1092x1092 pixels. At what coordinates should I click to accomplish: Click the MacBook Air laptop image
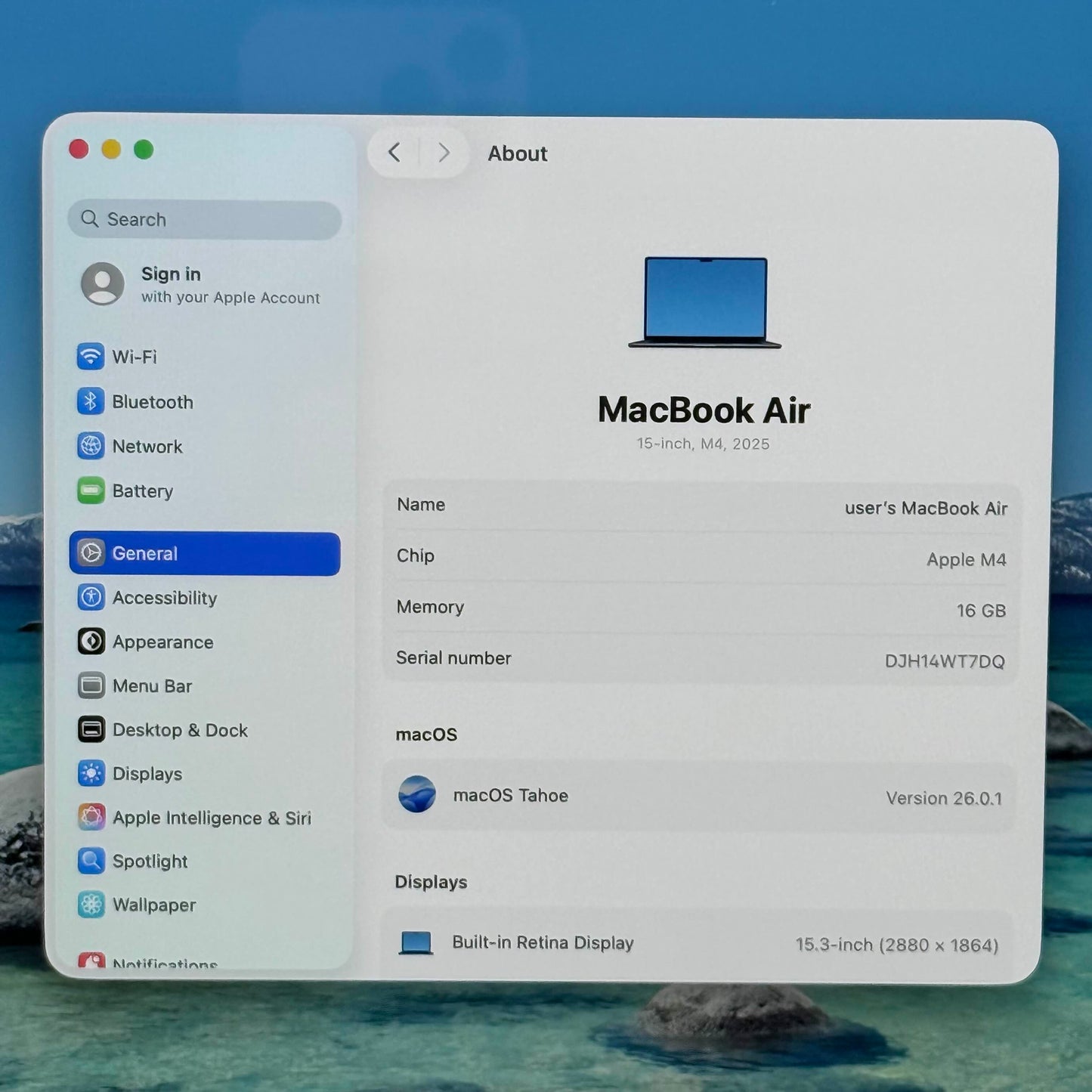[704, 302]
